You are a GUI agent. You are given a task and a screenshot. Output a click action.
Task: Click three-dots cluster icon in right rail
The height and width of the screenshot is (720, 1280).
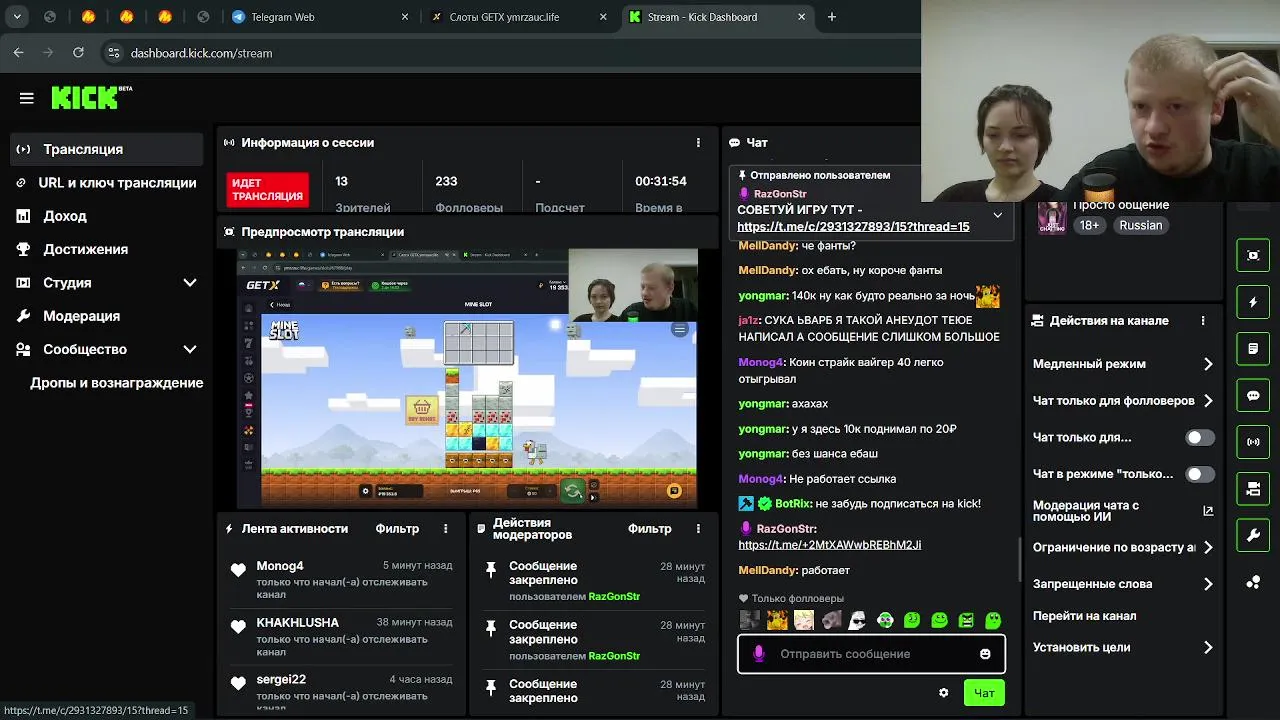click(x=1253, y=582)
